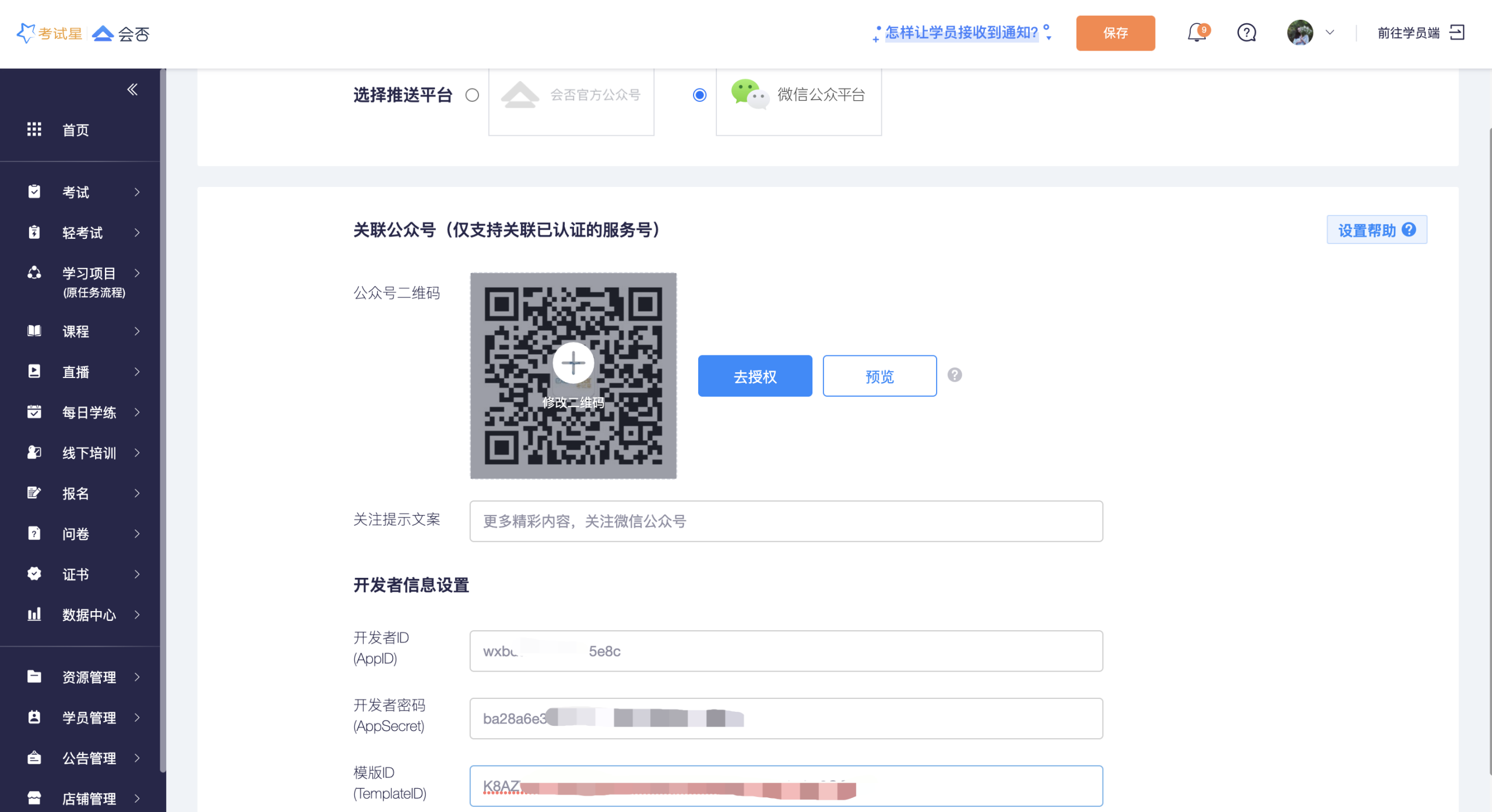Image resolution: width=1492 pixels, height=812 pixels.
Task: Click the 关注提示文案 input field
Action: tap(786, 521)
